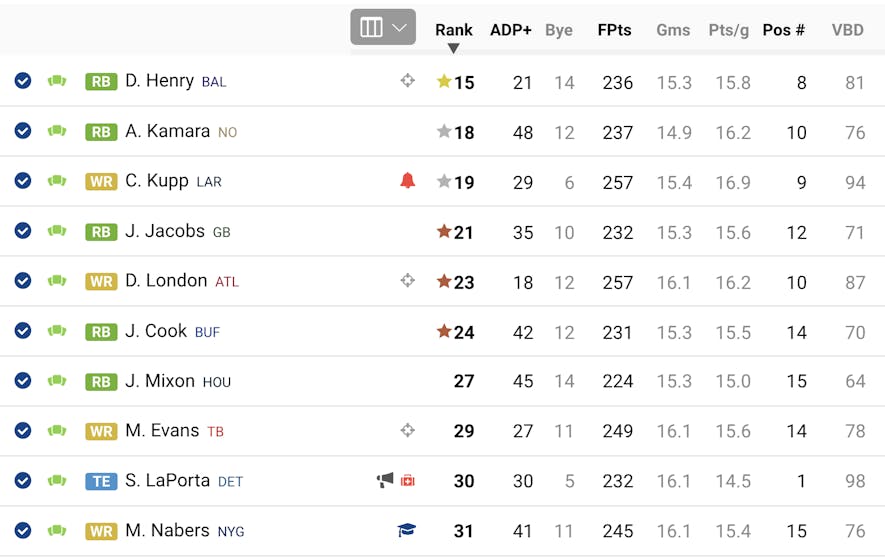This screenshot has width=885, height=560.
Task: Click the gold star next to rank 15
Action: point(444,81)
